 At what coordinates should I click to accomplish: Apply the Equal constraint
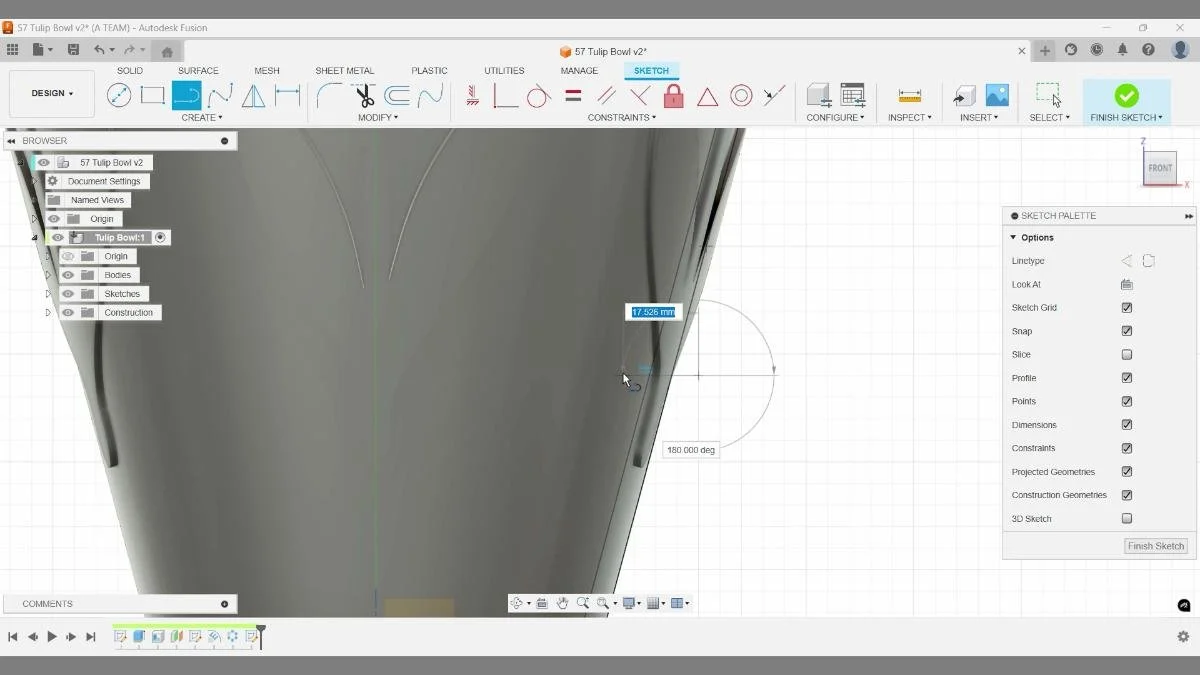(x=572, y=95)
